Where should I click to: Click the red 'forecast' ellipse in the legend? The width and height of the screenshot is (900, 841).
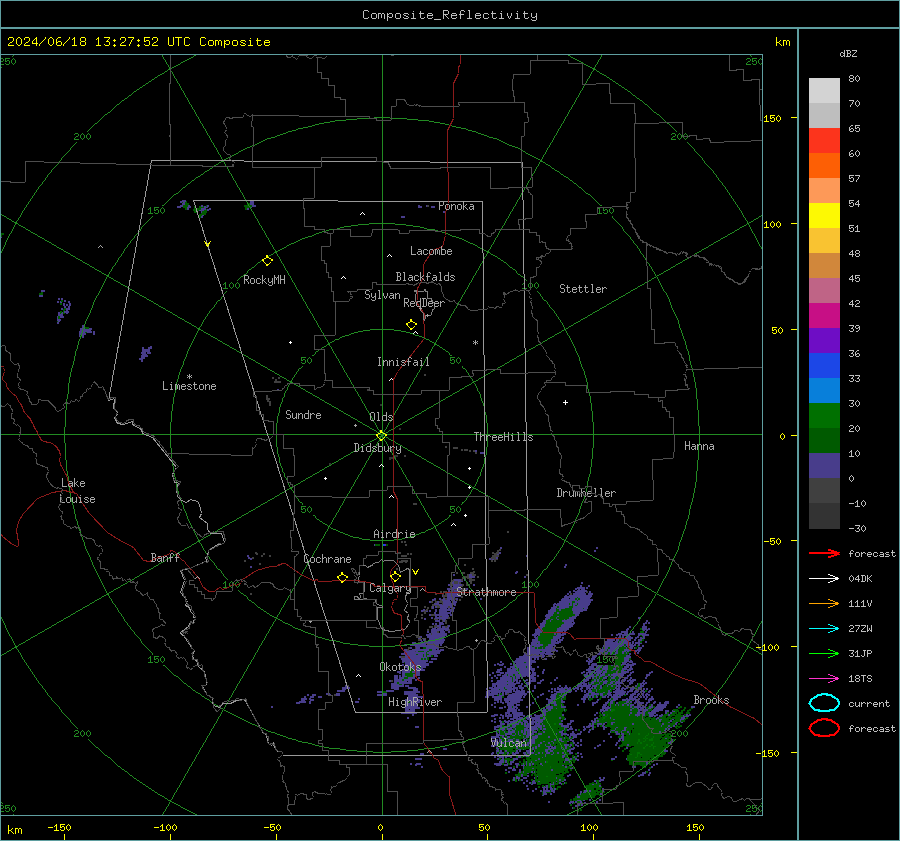click(824, 728)
